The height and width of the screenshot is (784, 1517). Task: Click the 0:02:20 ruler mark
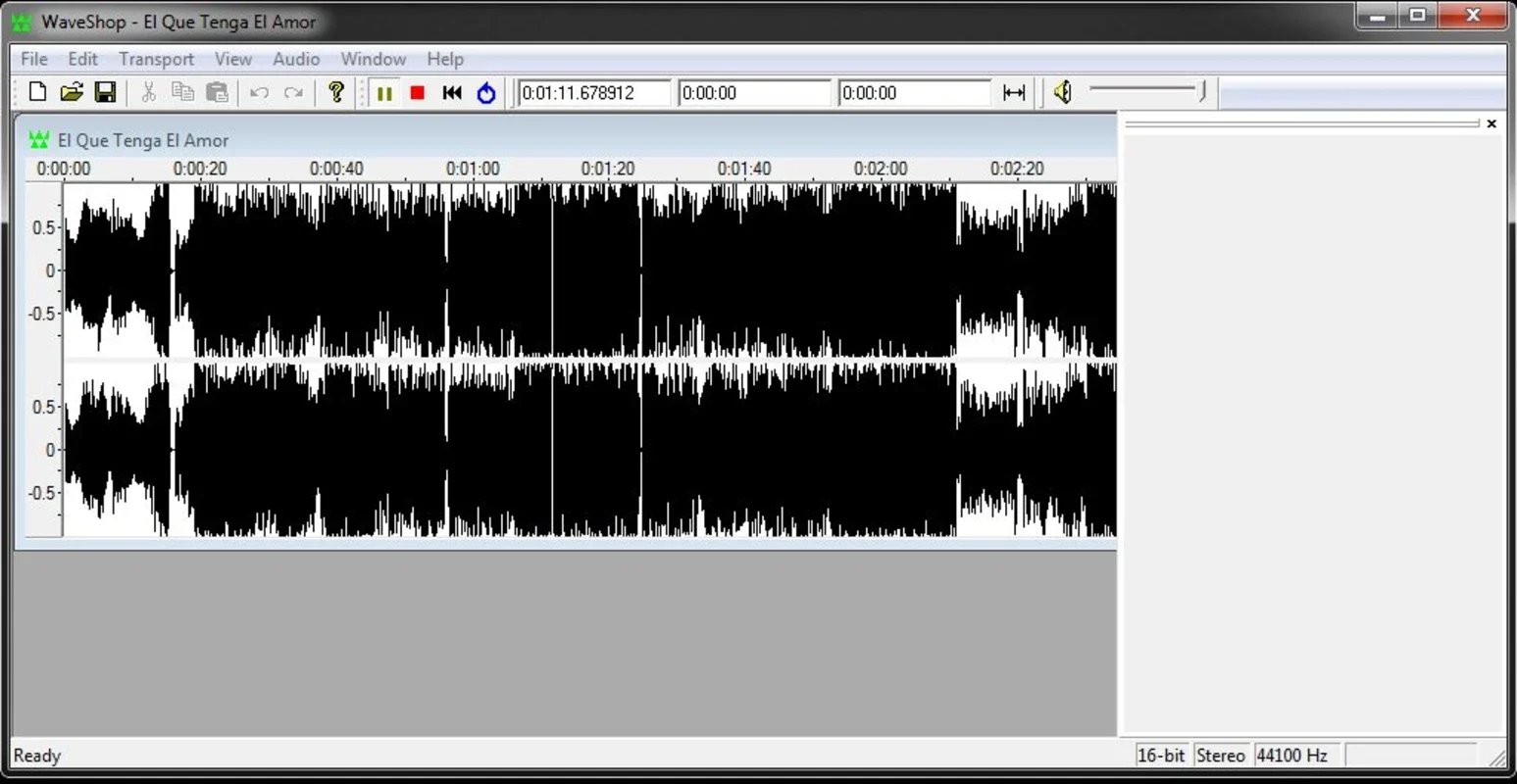pos(1017,169)
